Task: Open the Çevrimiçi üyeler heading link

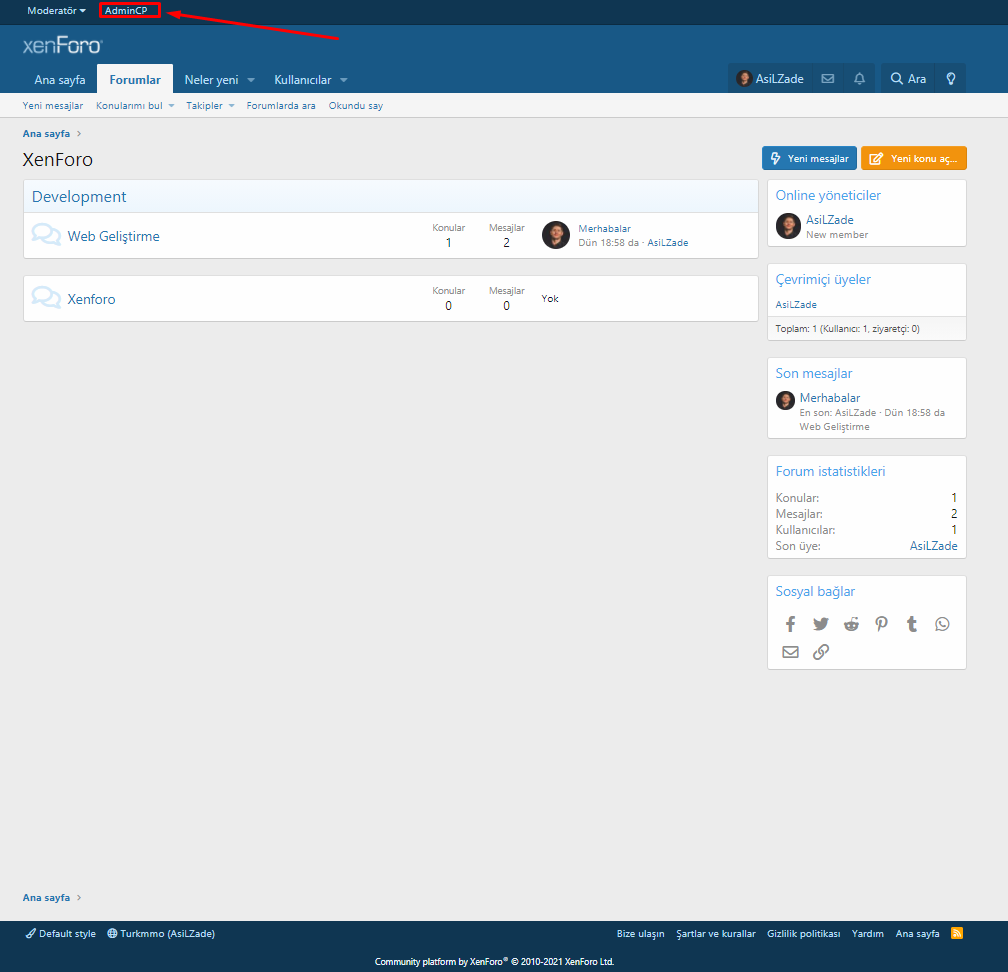Action: point(823,280)
